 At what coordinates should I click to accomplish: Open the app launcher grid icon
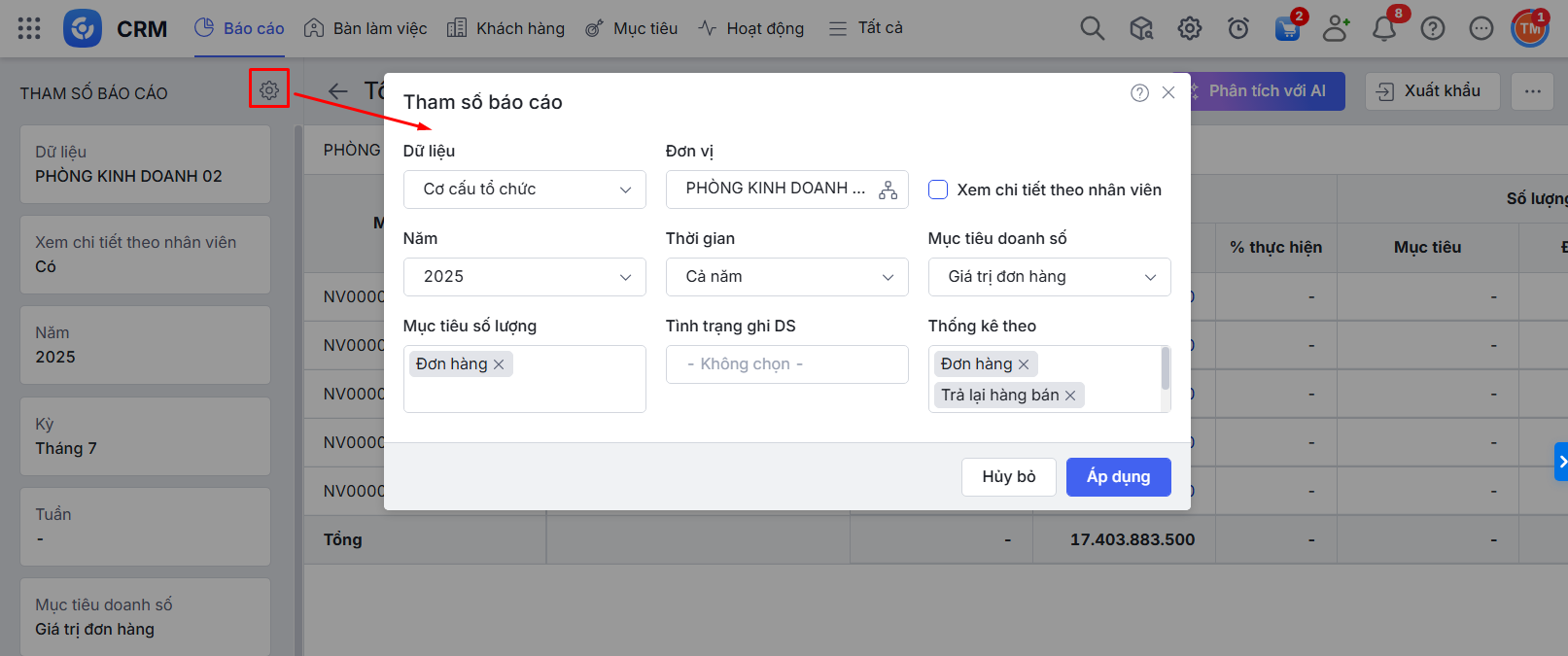[x=29, y=28]
